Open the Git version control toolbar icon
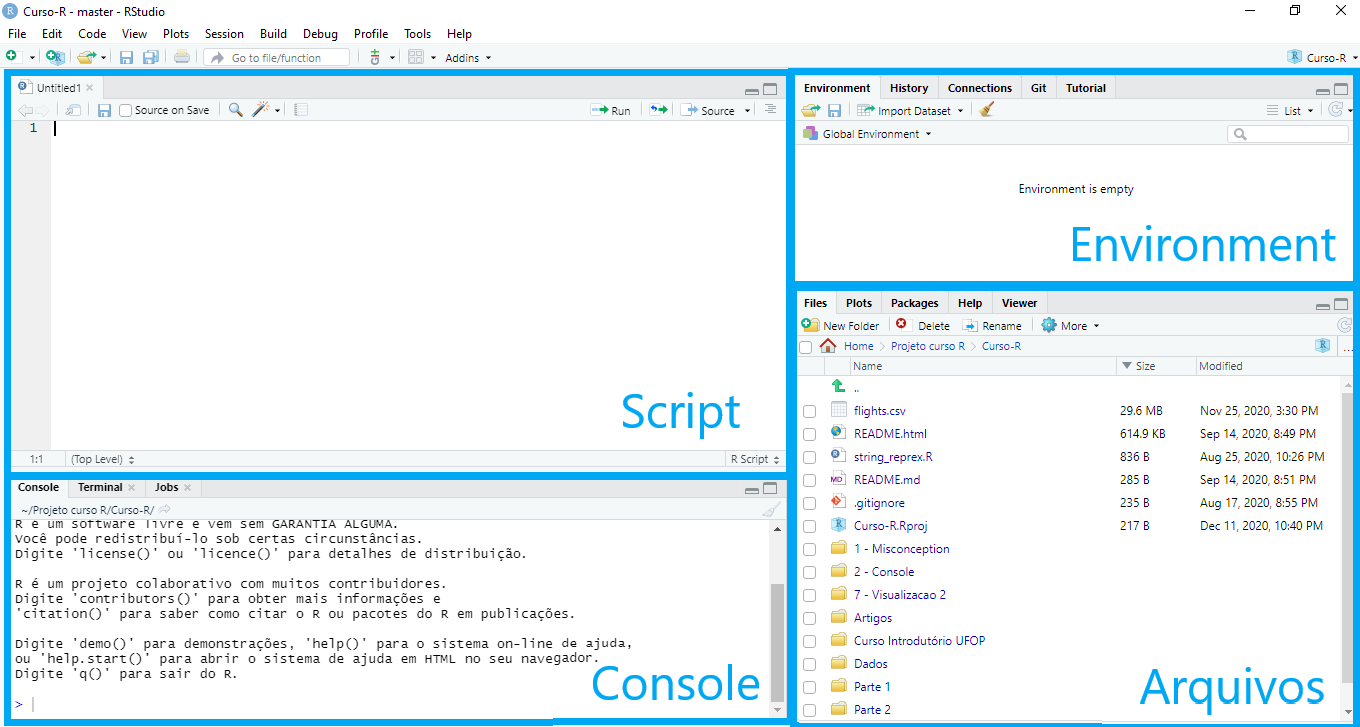The width and height of the screenshot is (1360, 727). [375, 57]
